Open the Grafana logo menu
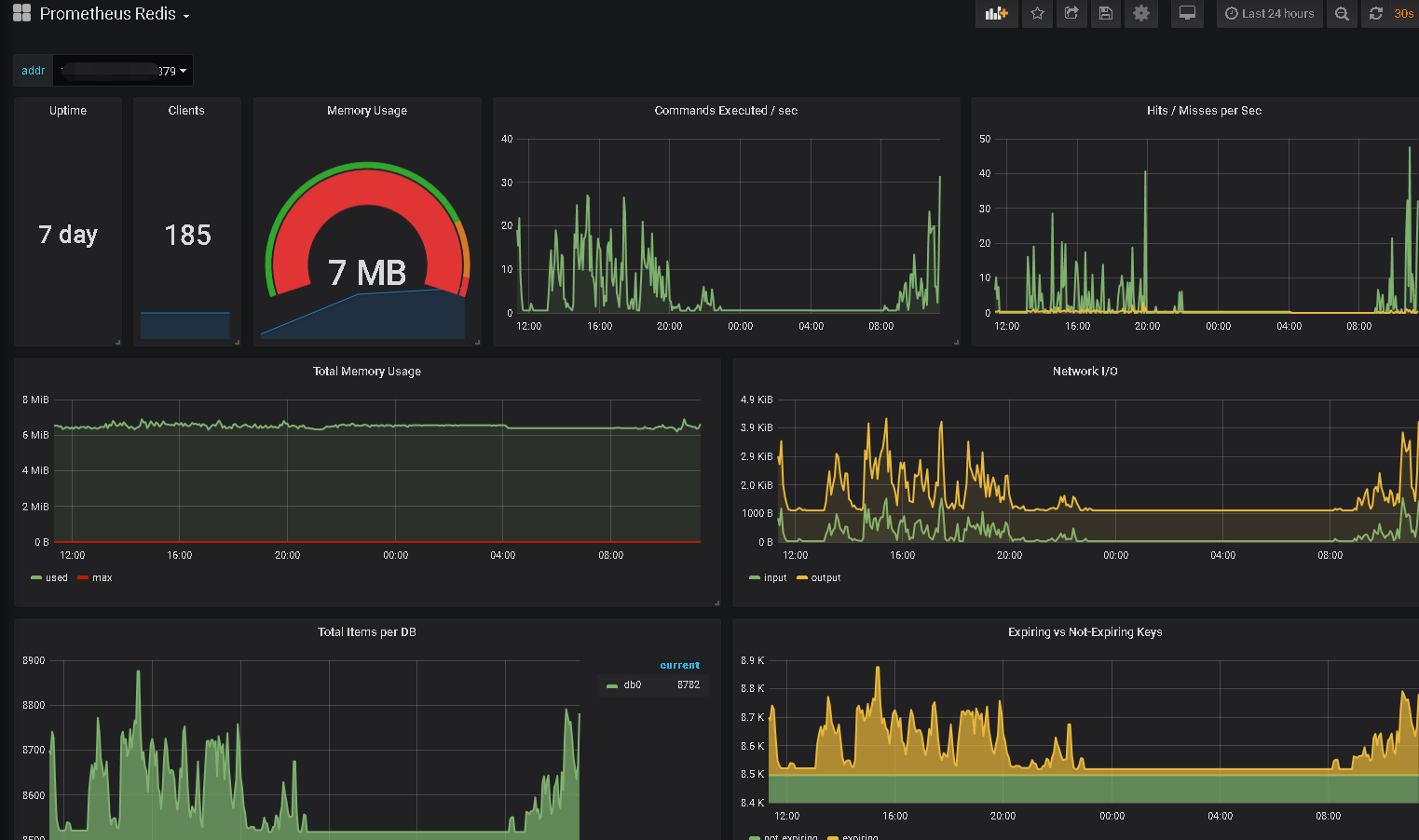This screenshot has width=1419, height=840. click(x=21, y=14)
